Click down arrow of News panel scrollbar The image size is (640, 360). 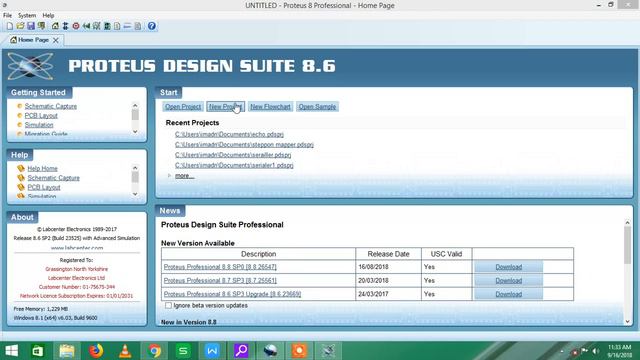click(627, 322)
